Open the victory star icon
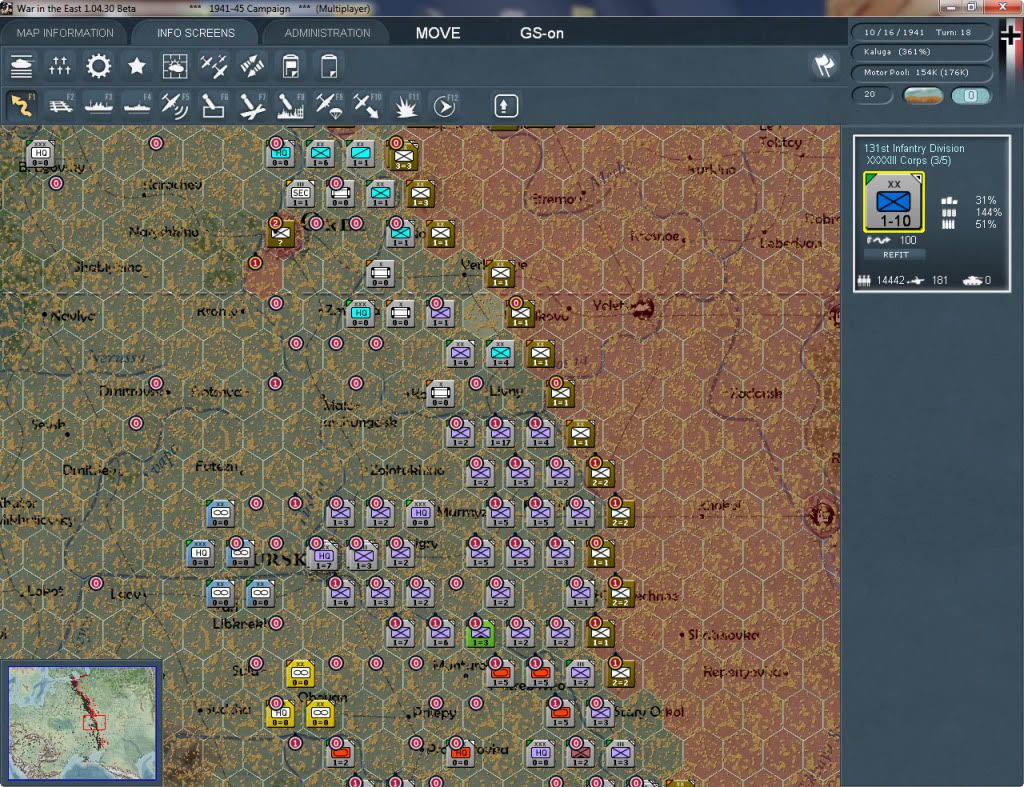This screenshot has width=1024, height=787. point(136,66)
